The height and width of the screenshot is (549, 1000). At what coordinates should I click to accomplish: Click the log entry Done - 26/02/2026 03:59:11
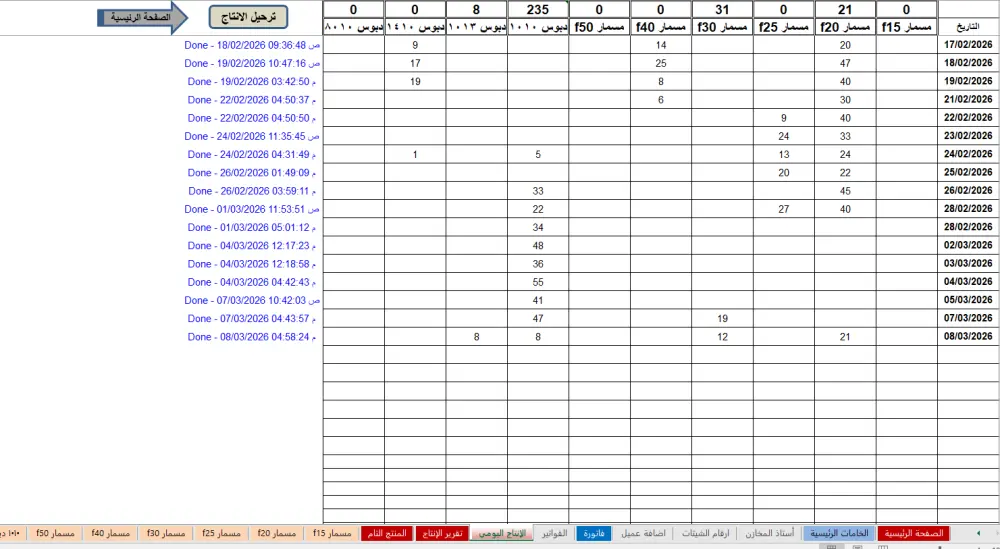point(252,191)
